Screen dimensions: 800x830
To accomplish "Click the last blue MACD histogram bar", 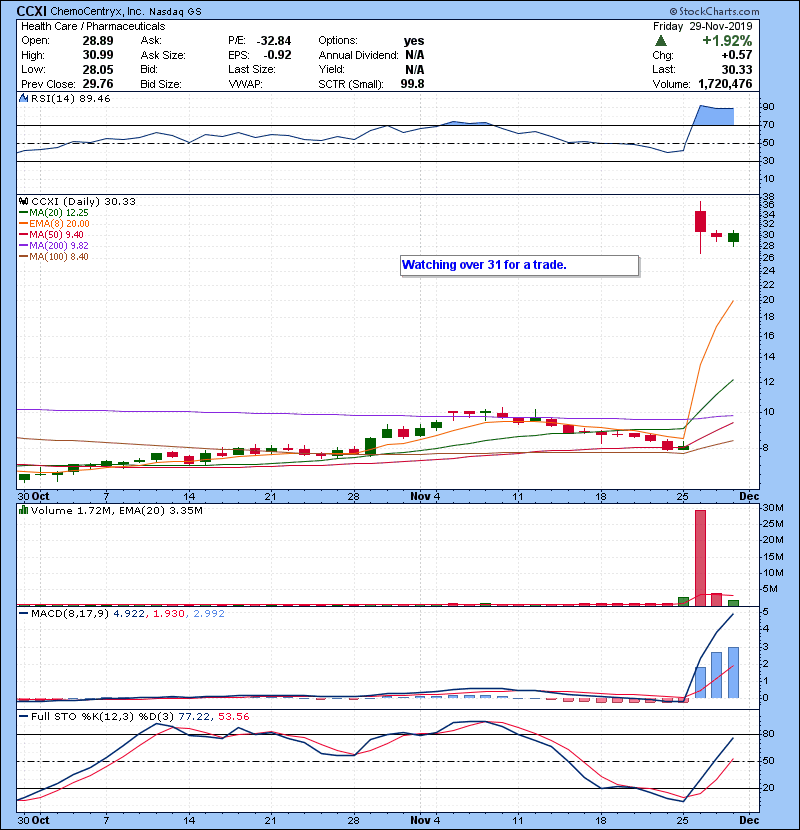I will pos(733,672).
